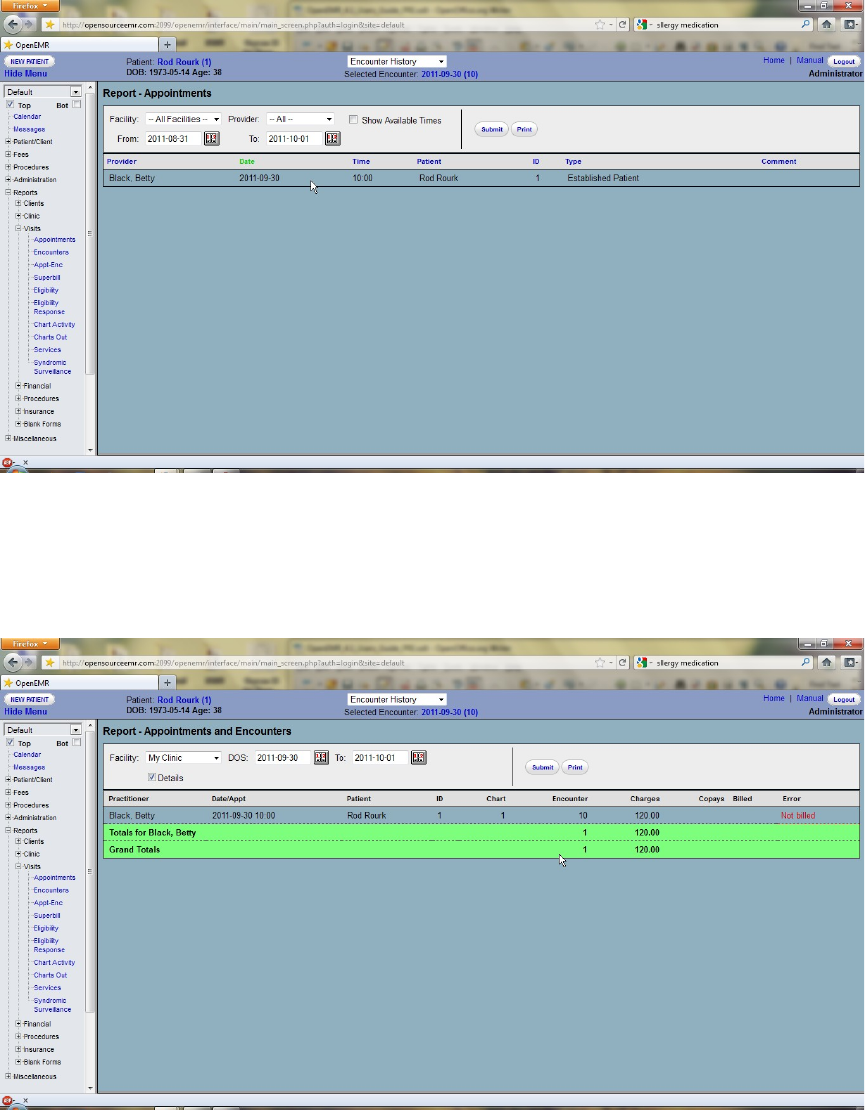Click Firefox forward arrow in Appointments-only report window
Screen dimensions: 865x1110
(x=29, y=24)
